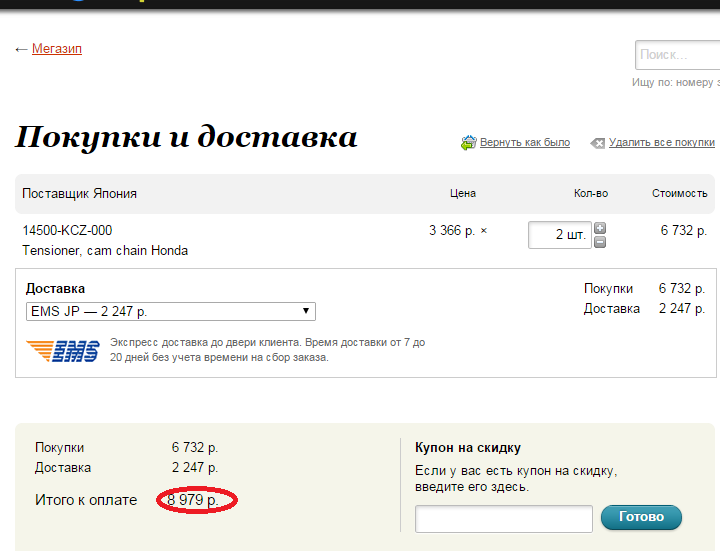Image resolution: width=720 pixels, height=551 pixels.
Task: Click the Готово button
Action: click(x=641, y=517)
